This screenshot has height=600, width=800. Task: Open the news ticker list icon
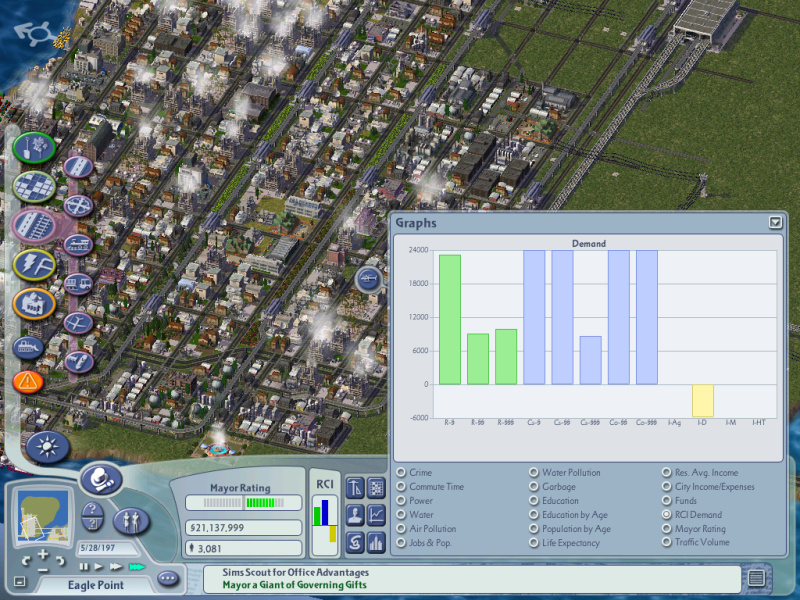[756, 578]
